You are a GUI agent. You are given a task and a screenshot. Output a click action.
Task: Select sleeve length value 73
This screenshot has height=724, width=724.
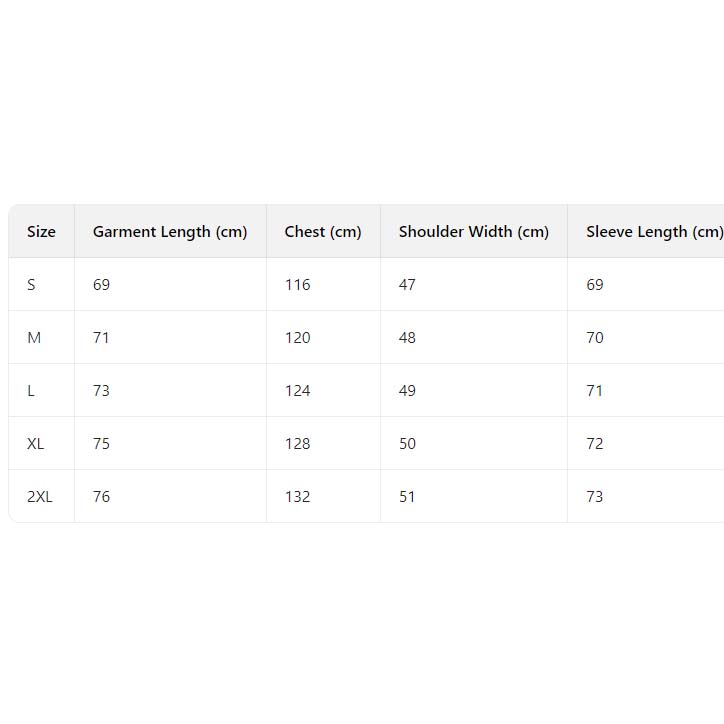tap(595, 497)
